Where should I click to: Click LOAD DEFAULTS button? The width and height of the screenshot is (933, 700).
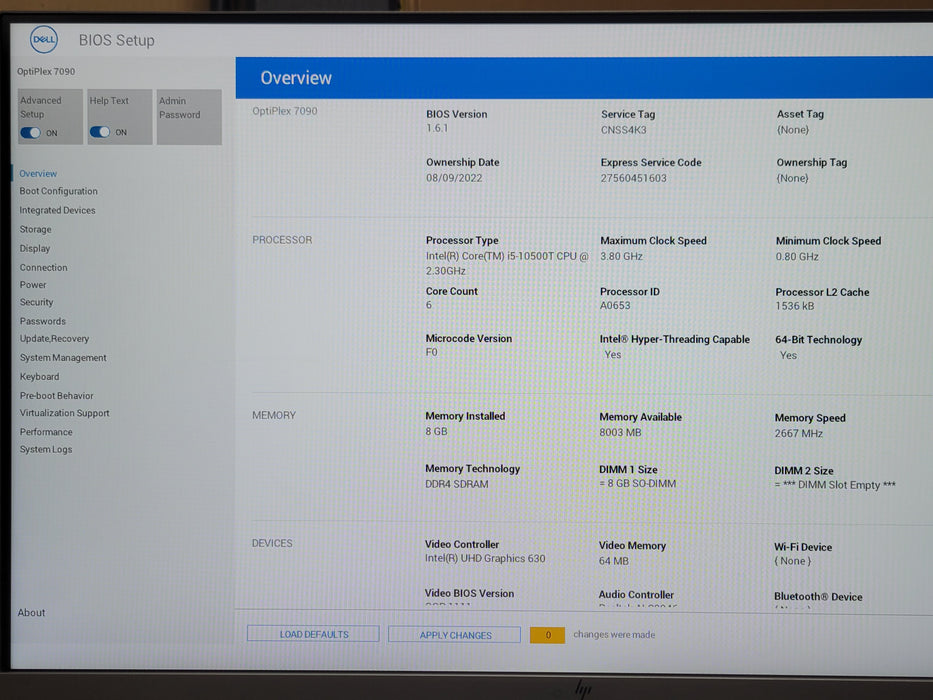pos(313,634)
